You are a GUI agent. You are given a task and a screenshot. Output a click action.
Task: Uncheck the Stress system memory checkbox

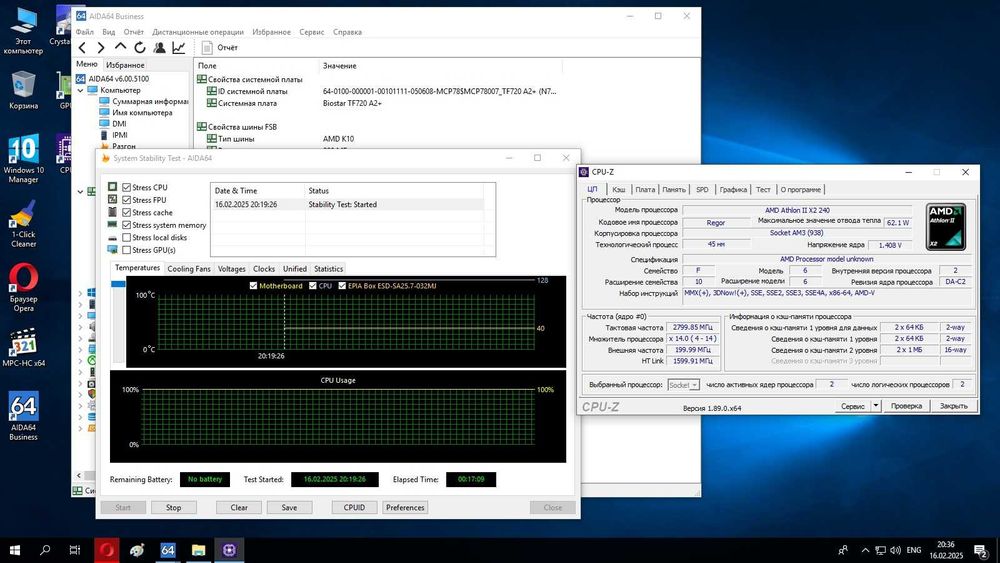pos(126,225)
